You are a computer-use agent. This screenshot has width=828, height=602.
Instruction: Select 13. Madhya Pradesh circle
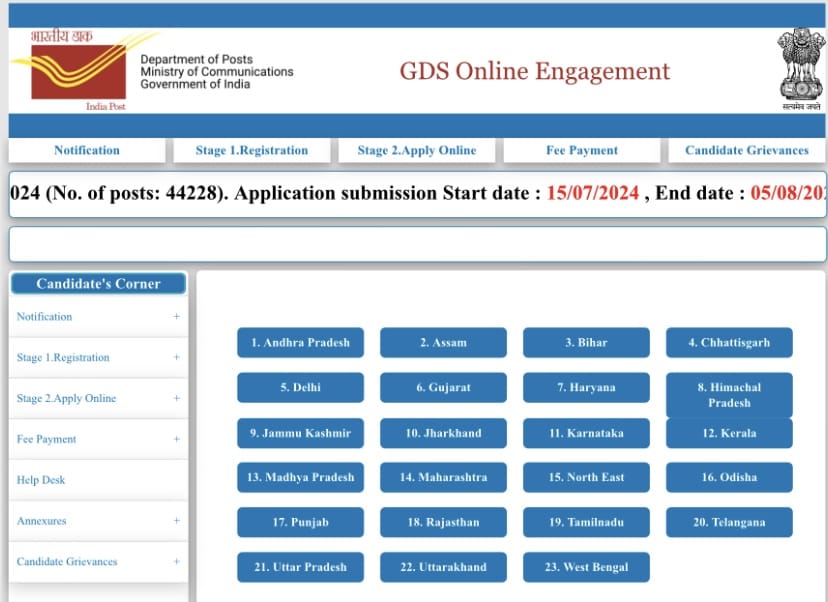click(300, 477)
